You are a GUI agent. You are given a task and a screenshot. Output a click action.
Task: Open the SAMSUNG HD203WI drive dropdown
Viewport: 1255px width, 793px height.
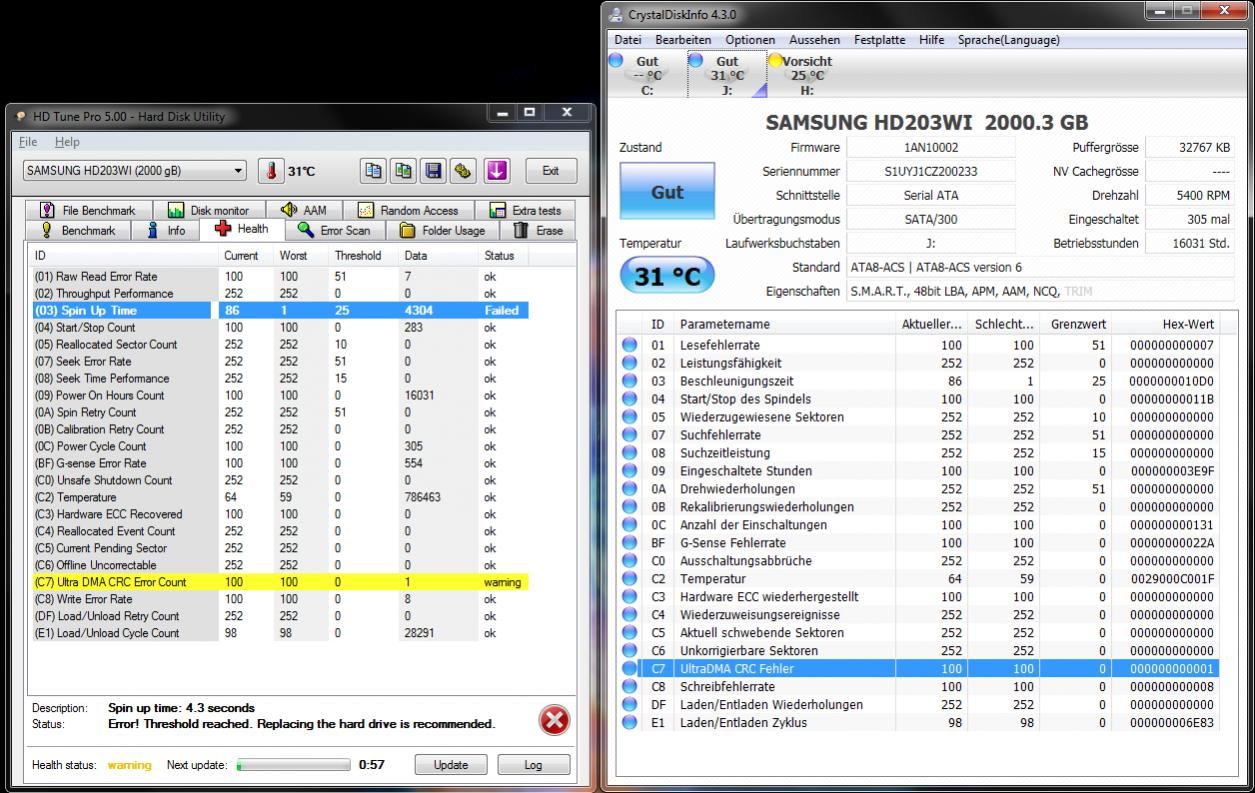point(134,171)
